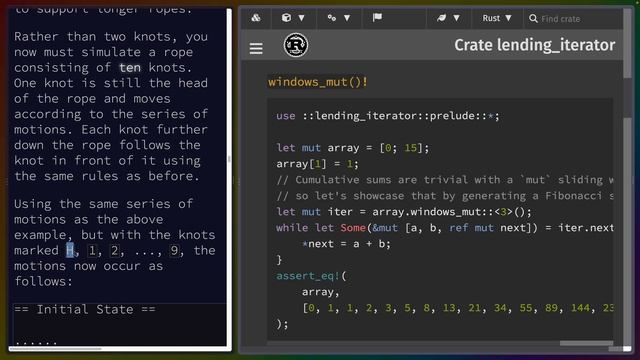The image size is (640, 360).
Task: Click the let mut iter line
Action: 404,212
